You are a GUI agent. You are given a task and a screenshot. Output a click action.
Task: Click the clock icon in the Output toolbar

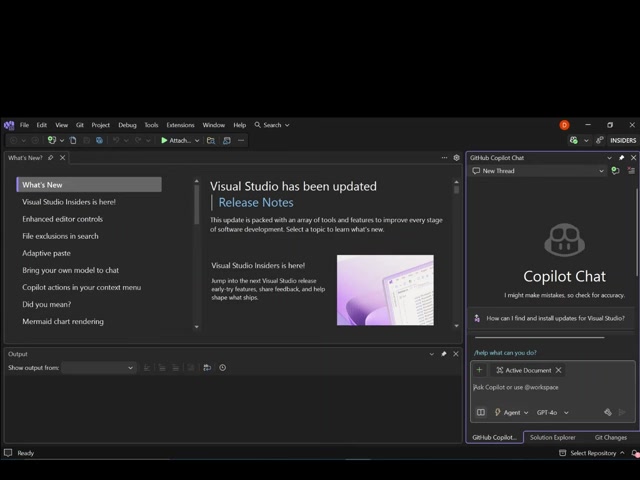click(x=222, y=368)
